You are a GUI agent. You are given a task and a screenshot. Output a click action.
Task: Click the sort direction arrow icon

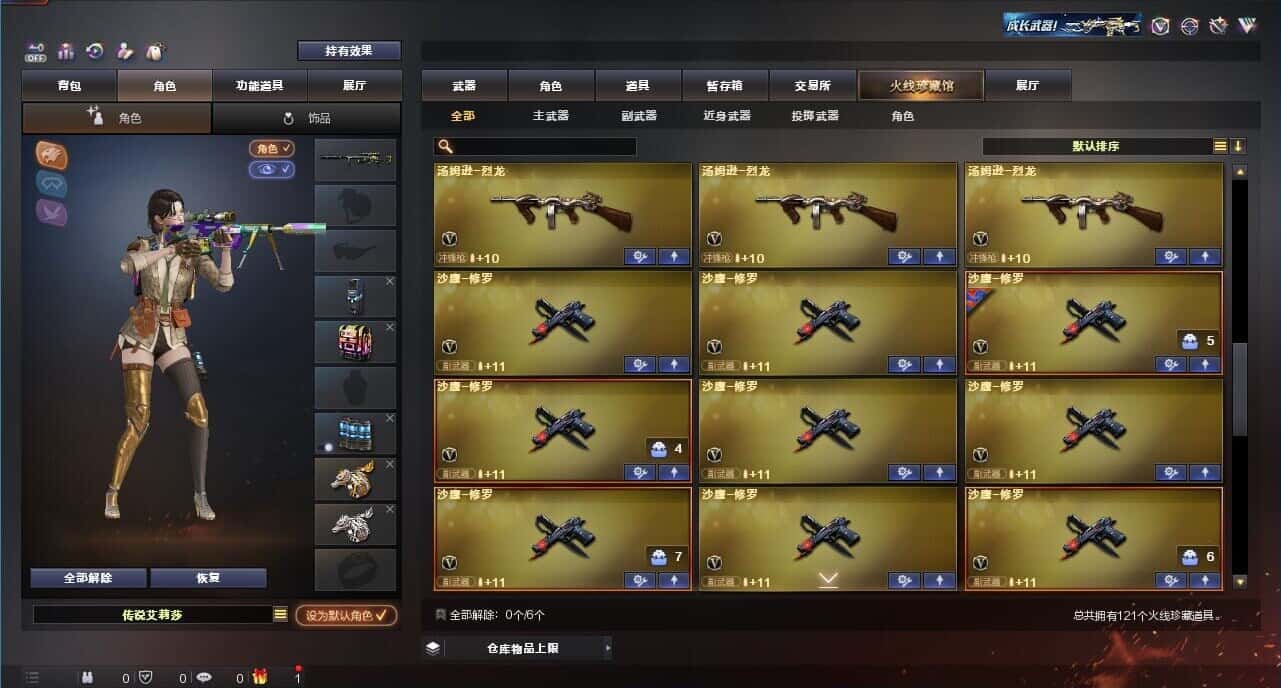point(1238,146)
